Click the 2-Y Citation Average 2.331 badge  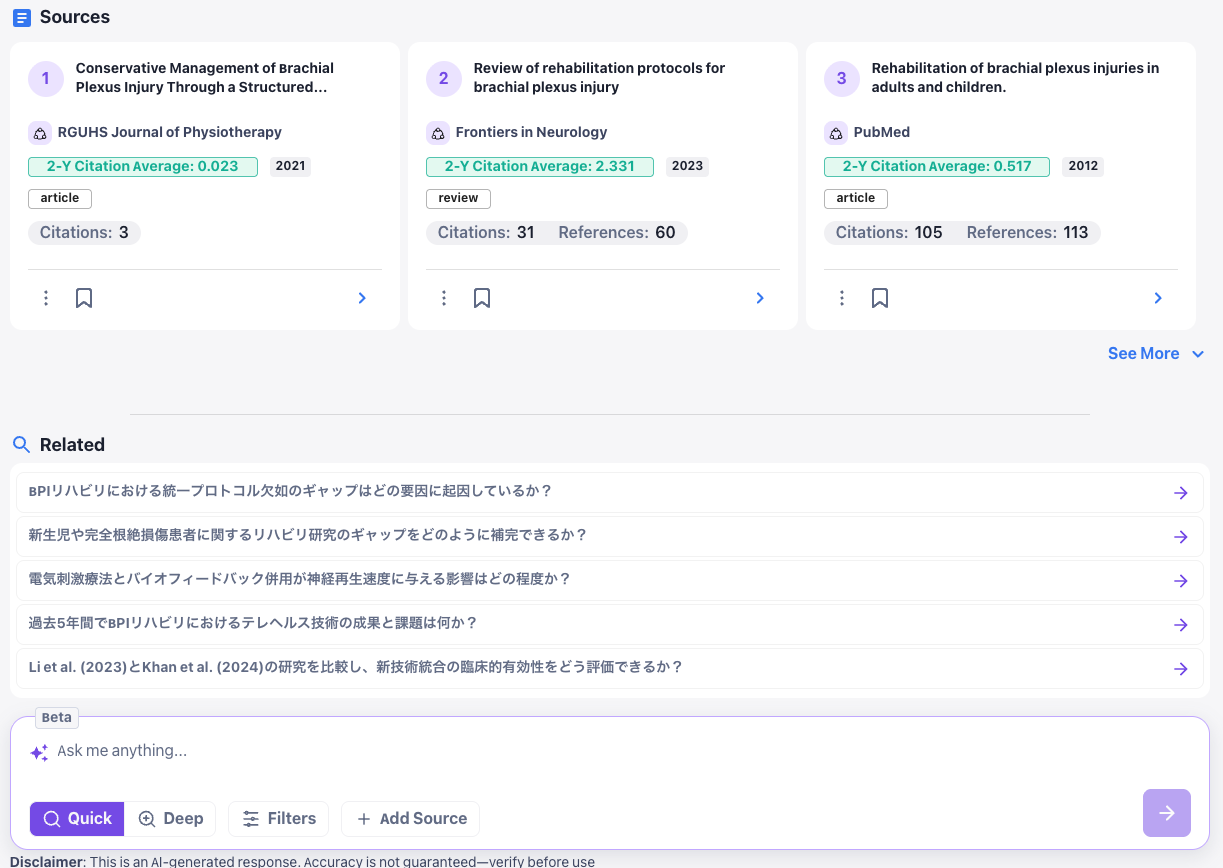click(539, 166)
